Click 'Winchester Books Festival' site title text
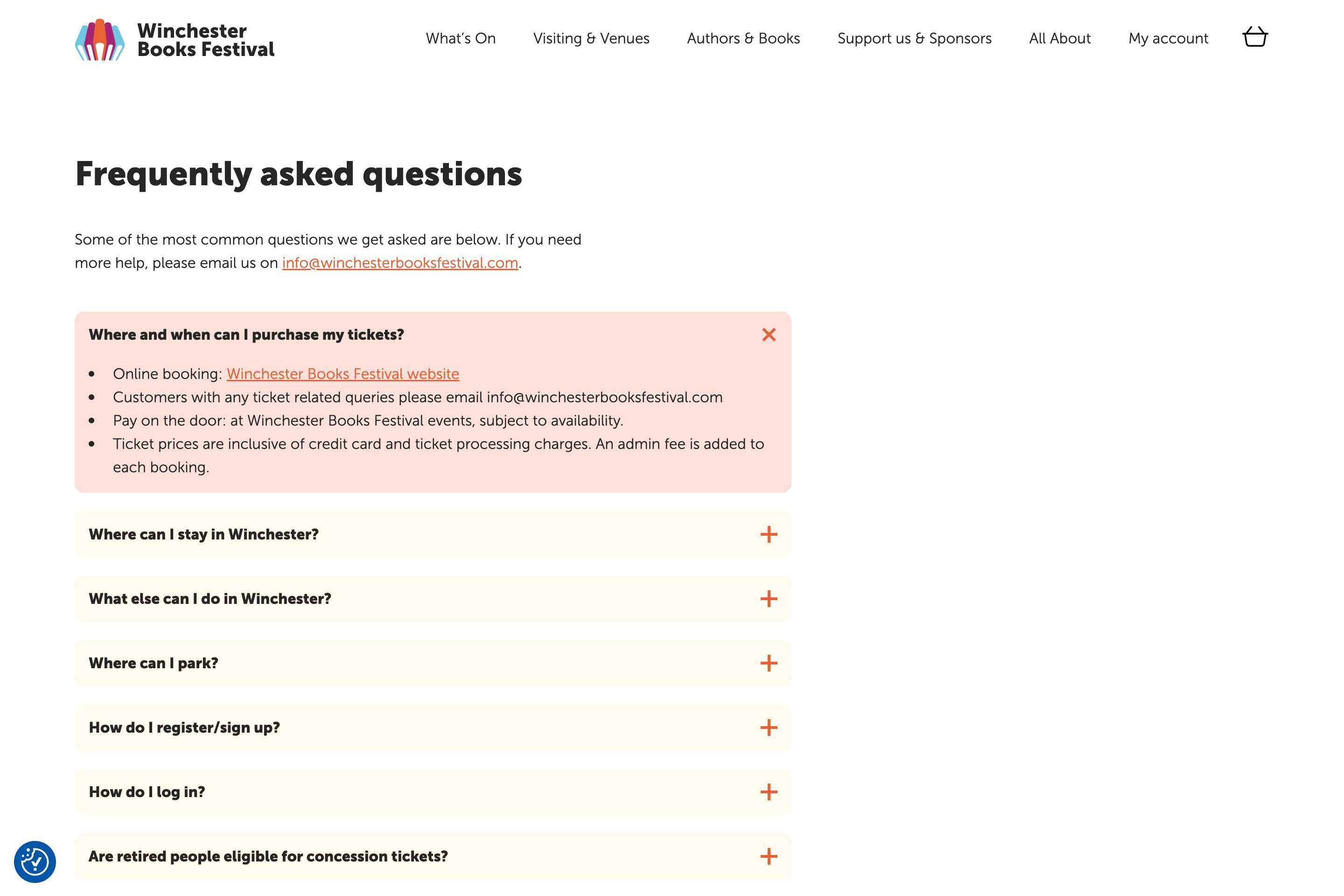Viewport: 1344px width, 896px height. click(x=206, y=40)
